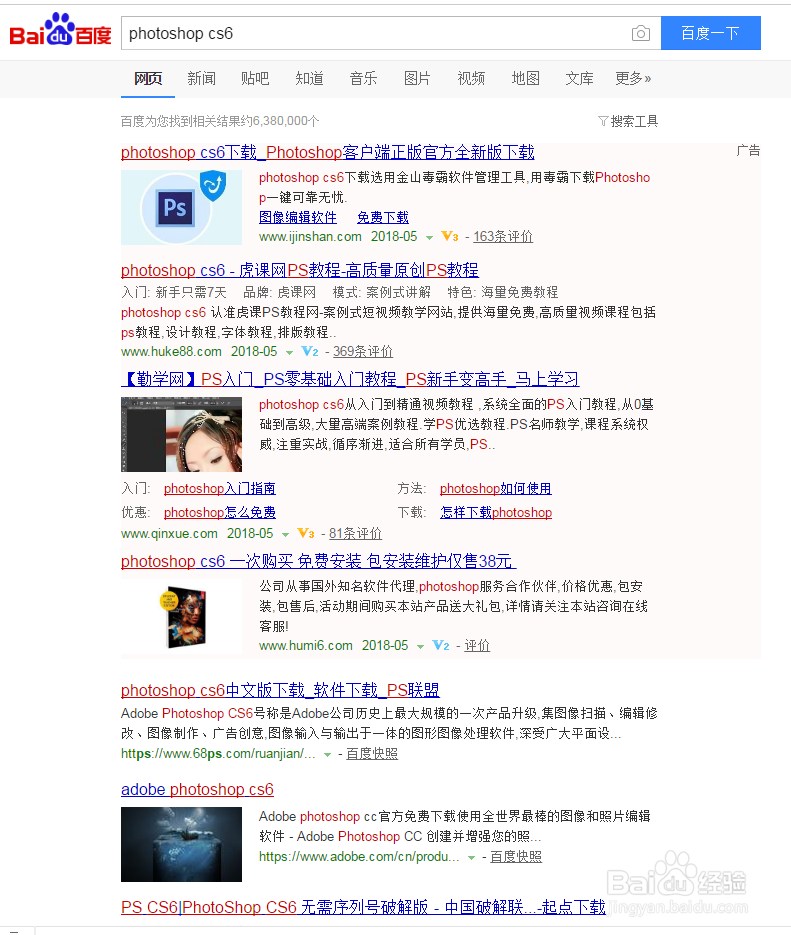Image resolution: width=791 pixels, height=935 pixels.
Task: Expand dropdown arrow beside www.humi6.com
Action: pos(420,647)
